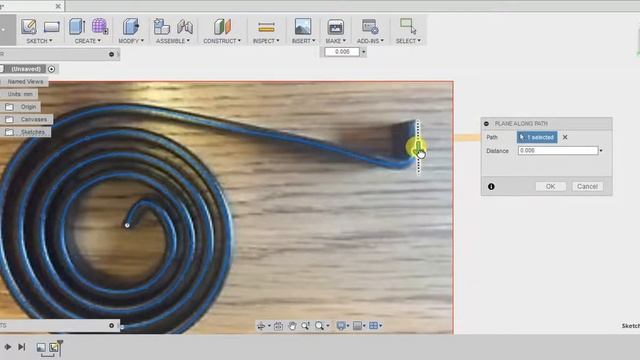
Task: Choose the Extrude tool in Create
Action: point(77,27)
